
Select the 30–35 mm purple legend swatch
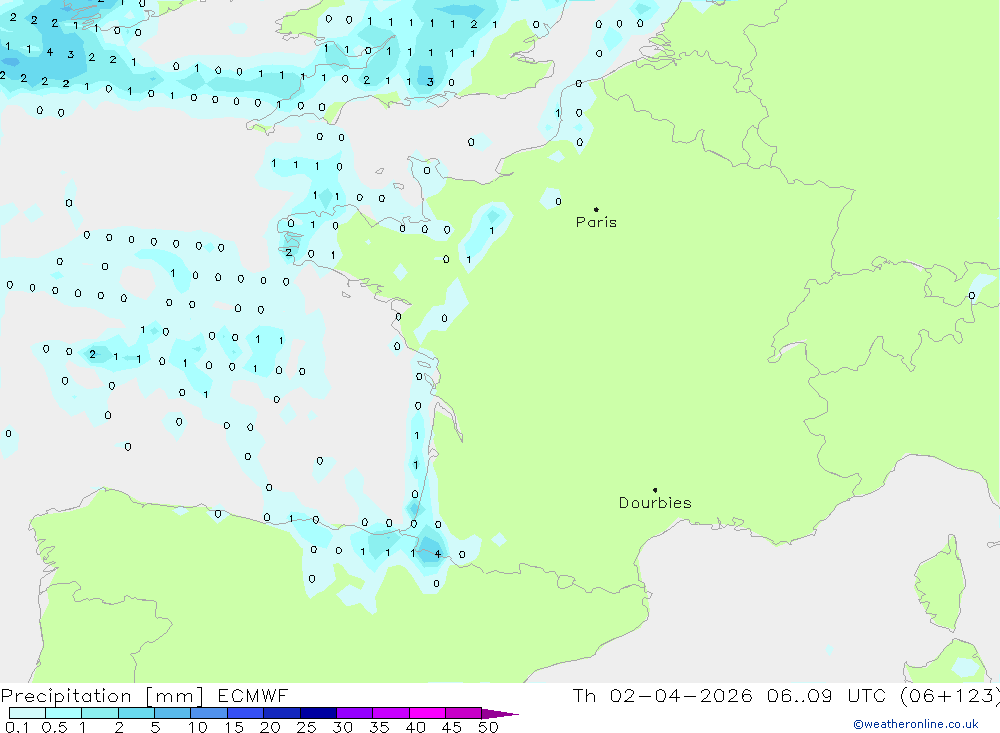[354, 713]
